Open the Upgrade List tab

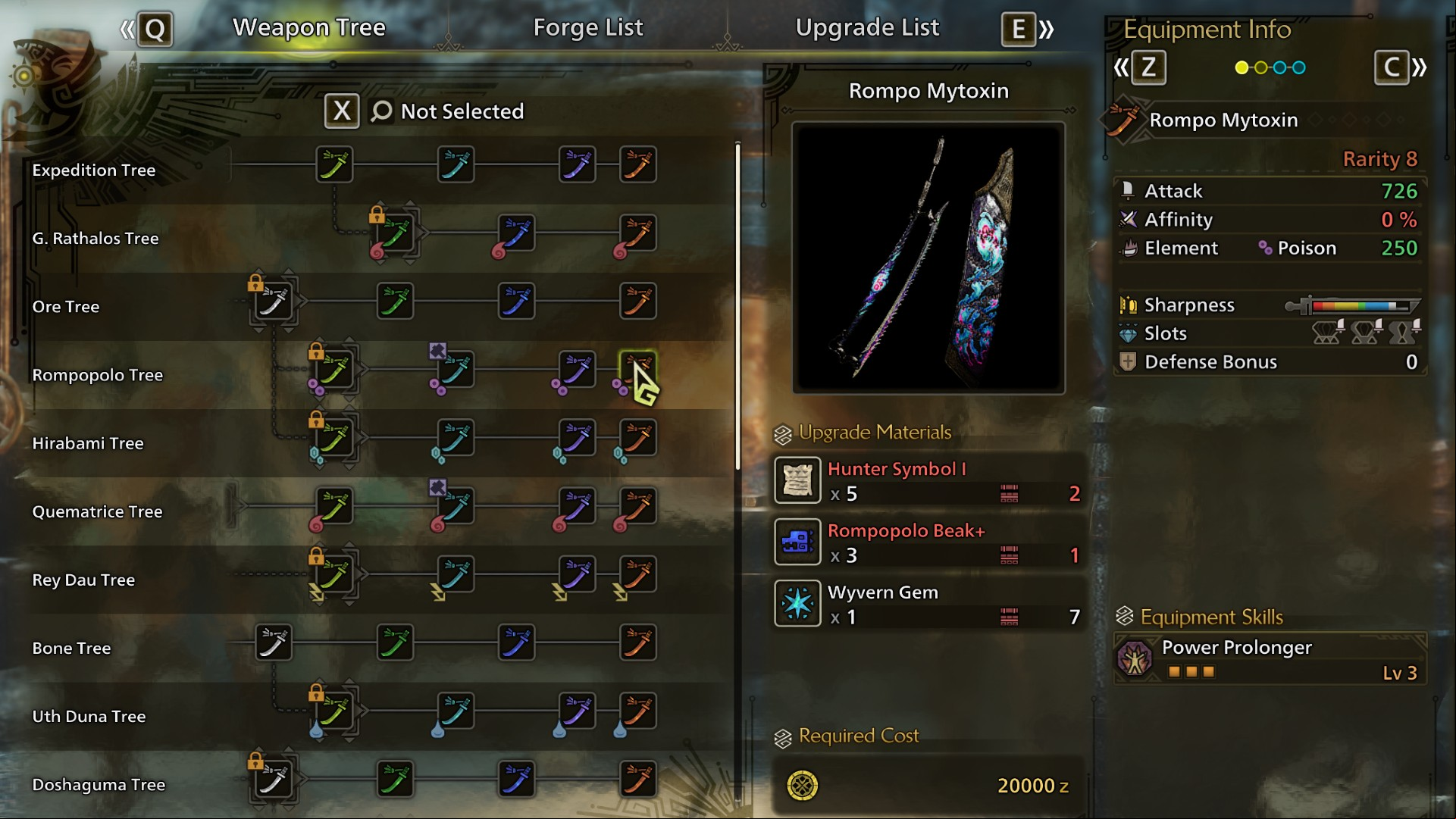click(867, 28)
